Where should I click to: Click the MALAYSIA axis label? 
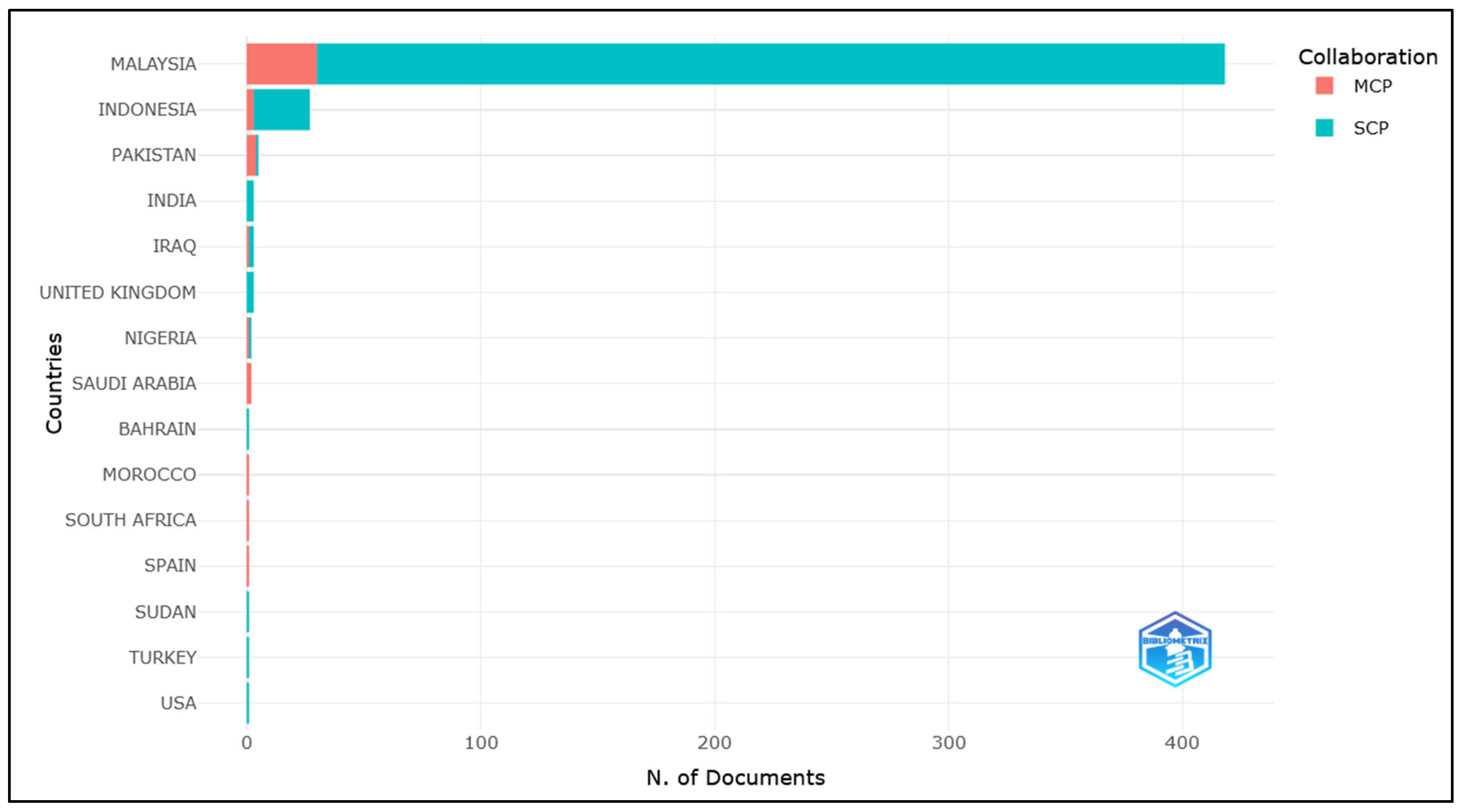click(153, 64)
